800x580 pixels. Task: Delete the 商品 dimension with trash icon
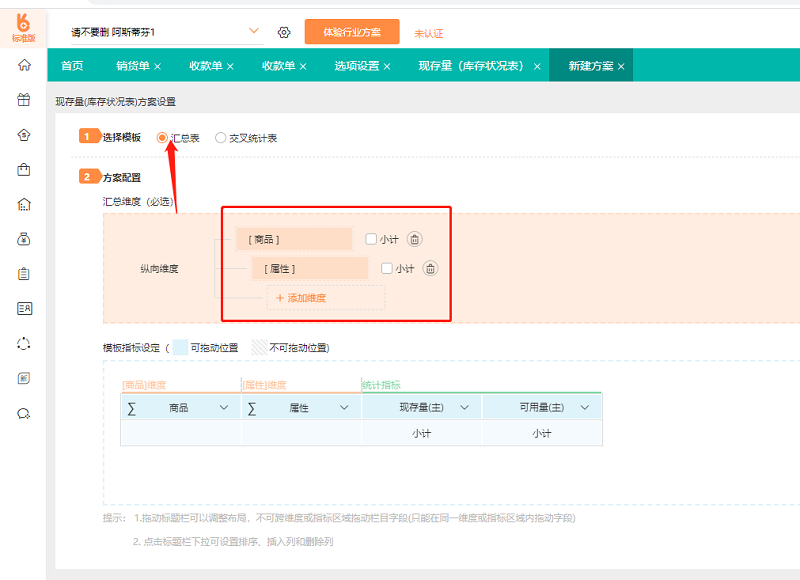pyautogui.click(x=415, y=239)
